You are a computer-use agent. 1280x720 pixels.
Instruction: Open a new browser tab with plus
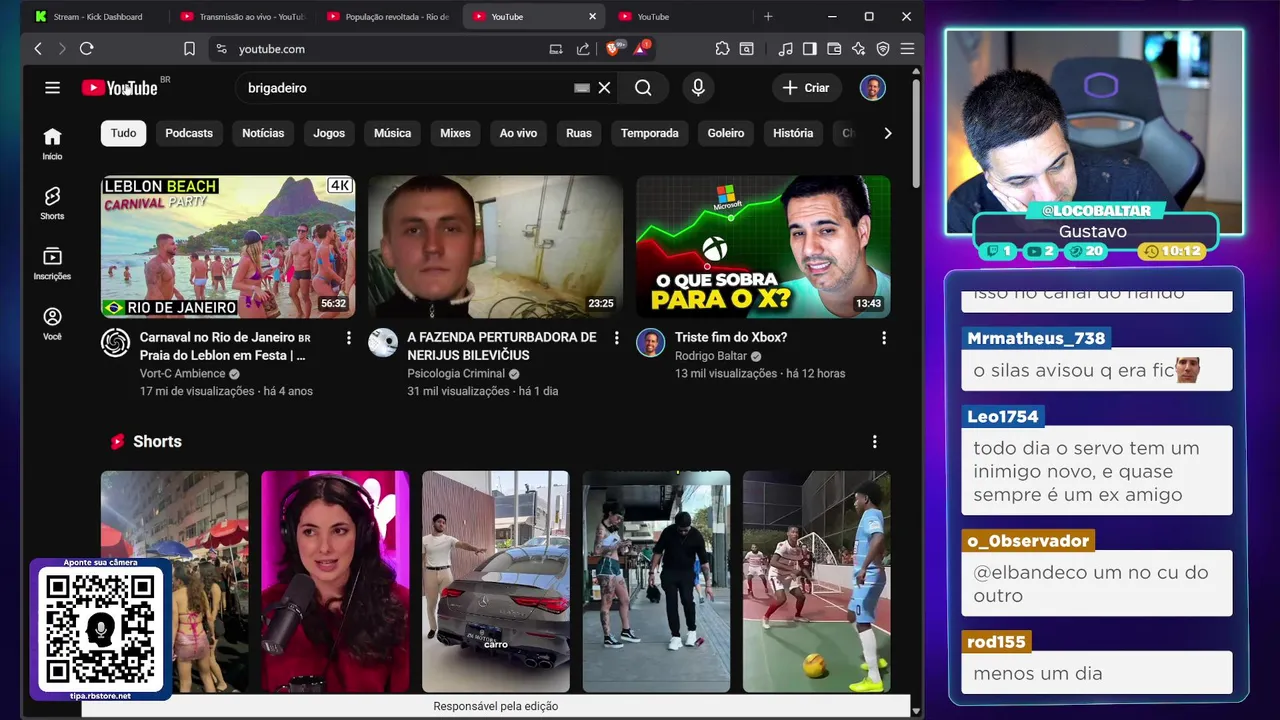point(768,16)
